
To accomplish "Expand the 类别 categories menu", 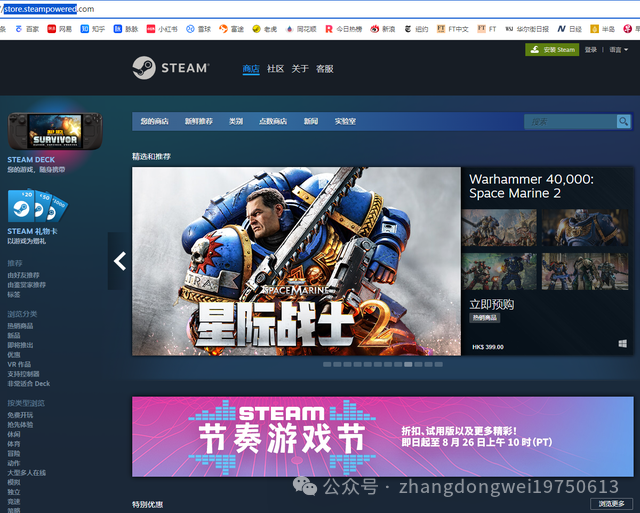I will pos(236,121).
